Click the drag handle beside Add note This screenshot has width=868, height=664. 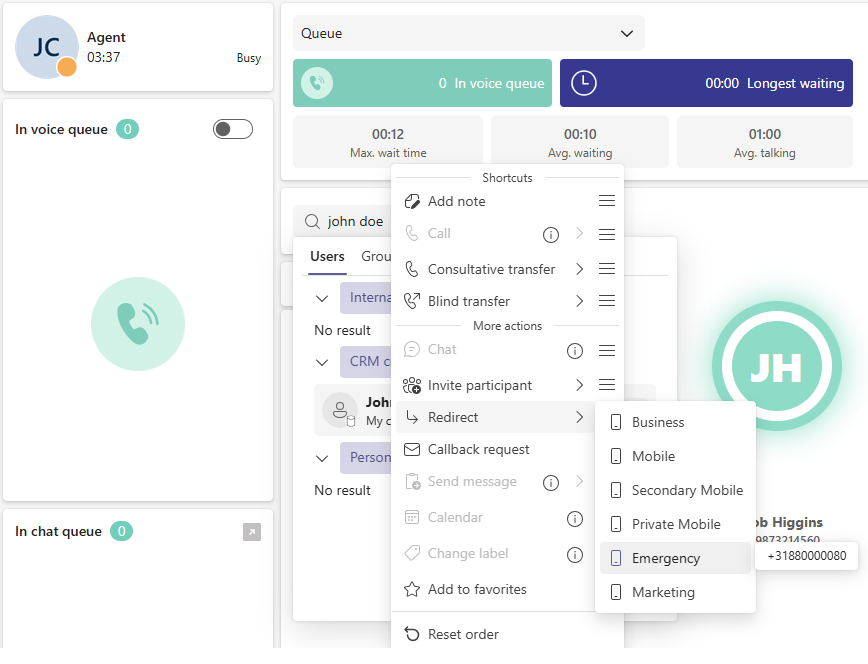pyautogui.click(x=606, y=201)
